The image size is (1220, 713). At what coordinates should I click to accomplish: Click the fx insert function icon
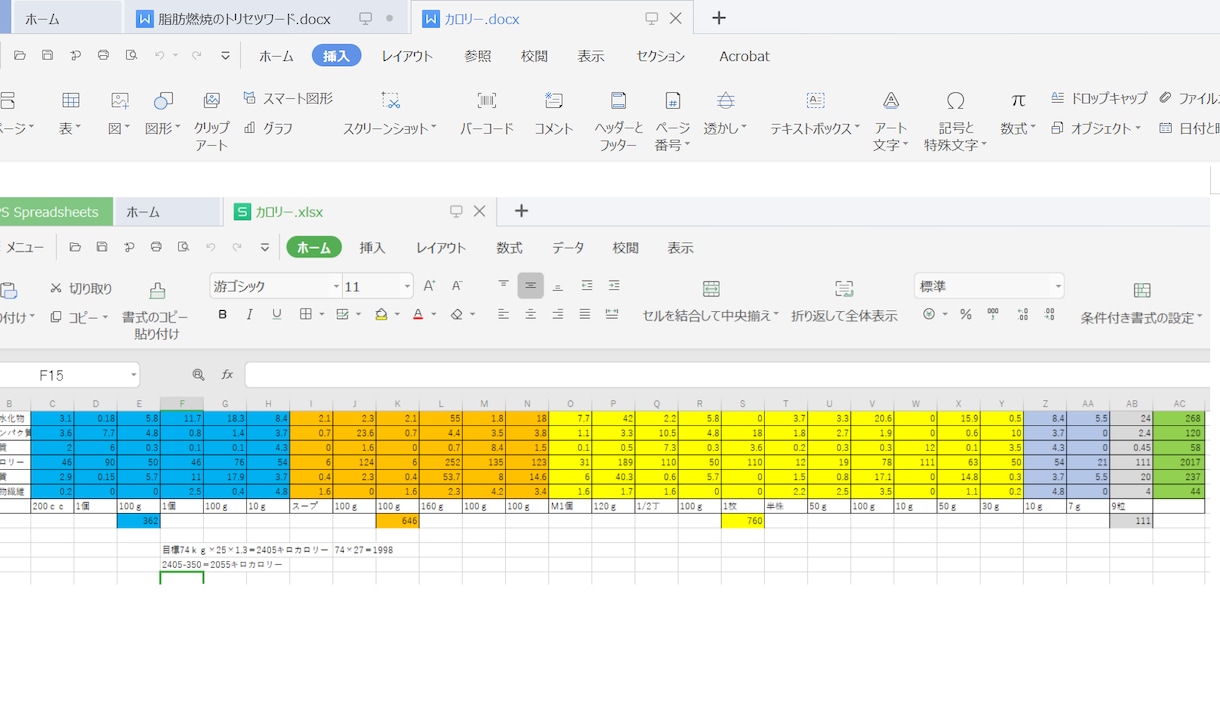coord(227,374)
